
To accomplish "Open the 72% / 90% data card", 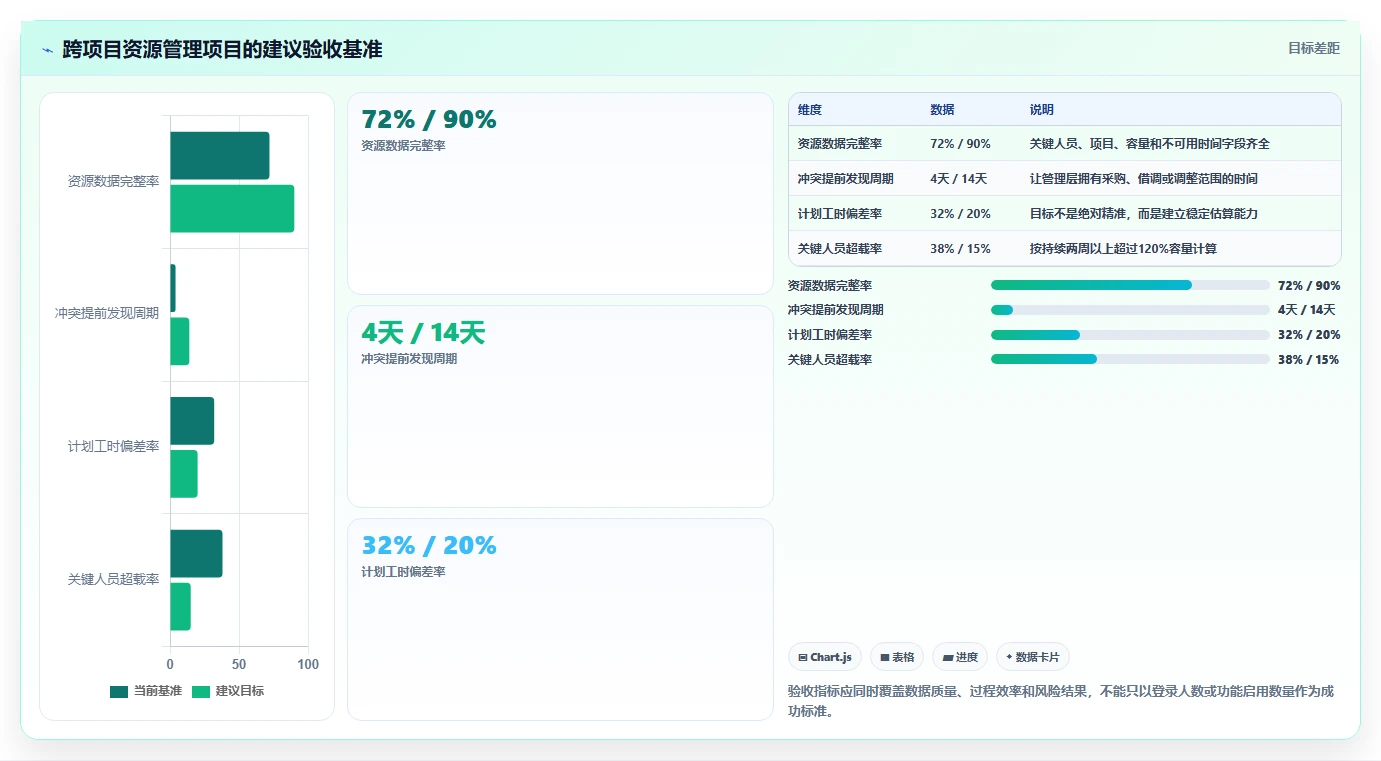I will [x=560, y=193].
